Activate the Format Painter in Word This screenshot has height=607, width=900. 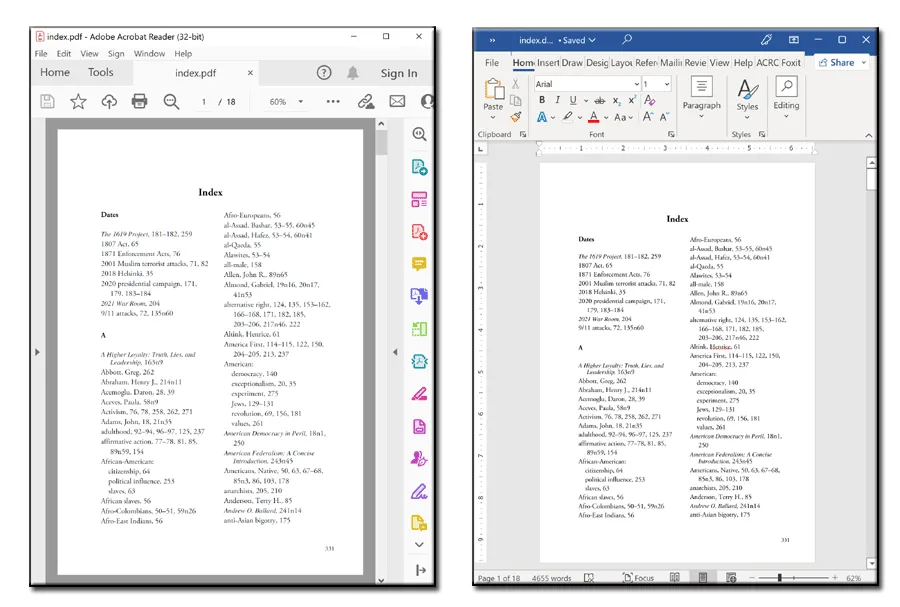tap(516, 116)
